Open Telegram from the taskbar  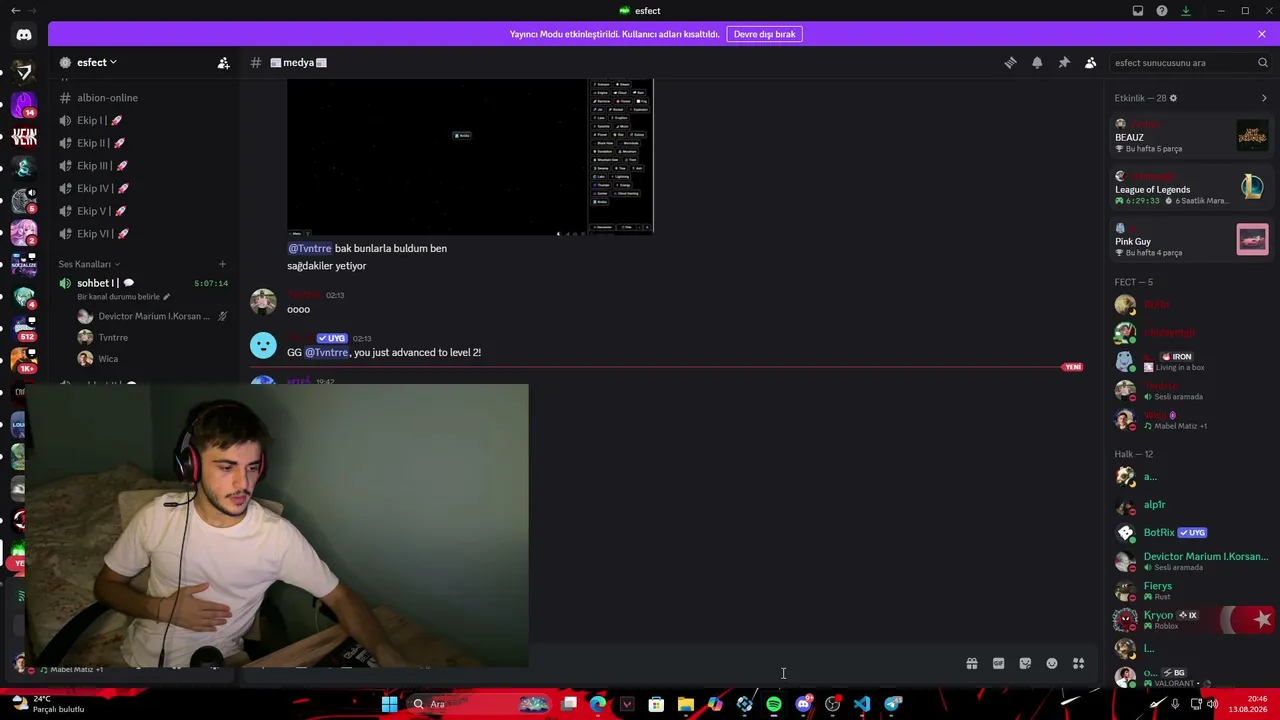[x=892, y=704]
